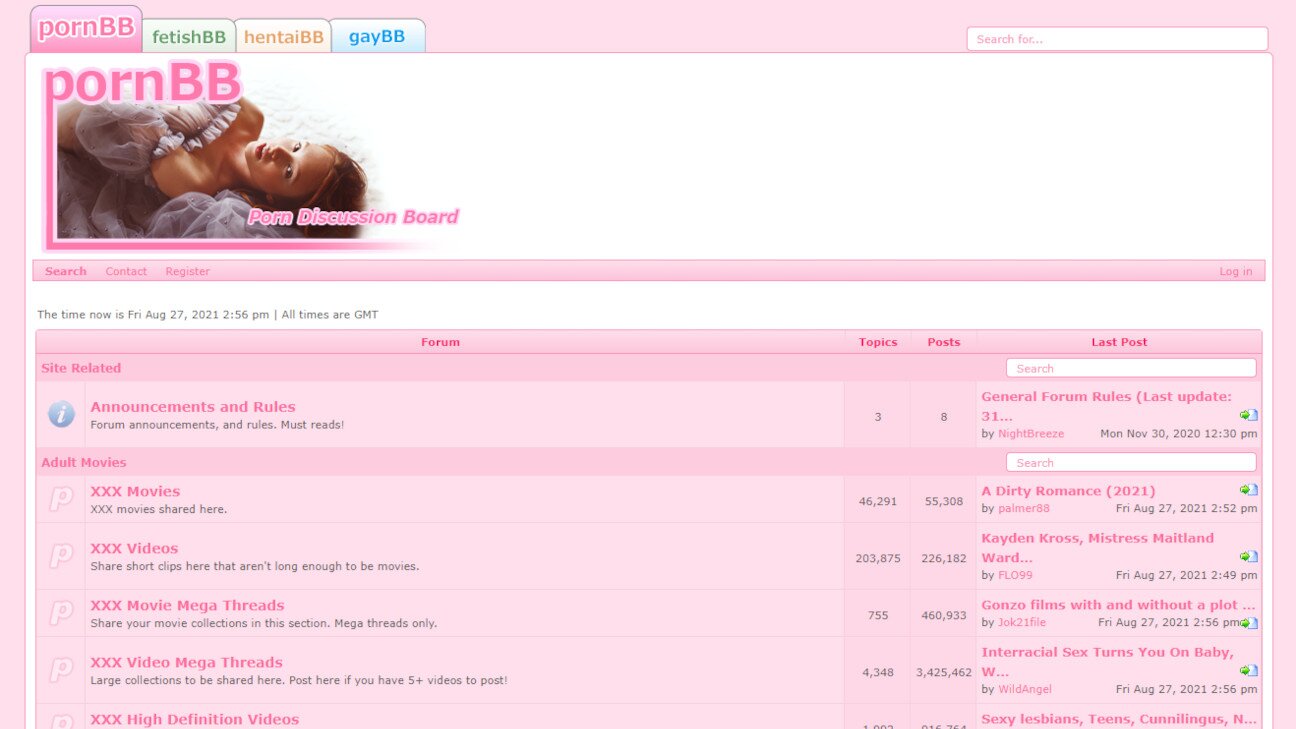Open the Contact page link
This screenshot has width=1296, height=729.
[126, 271]
